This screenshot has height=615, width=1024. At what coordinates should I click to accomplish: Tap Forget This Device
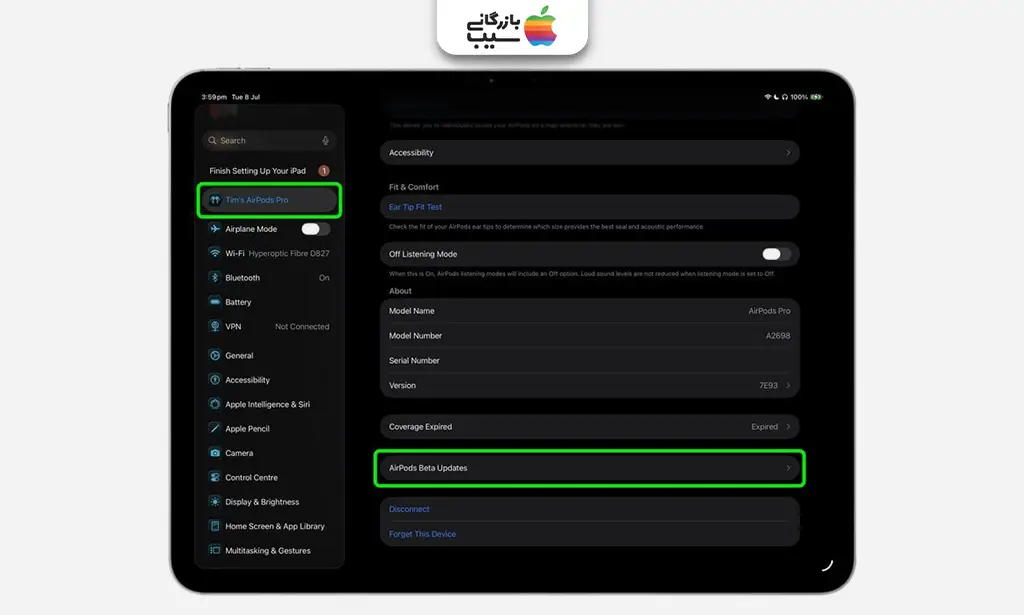(422, 534)
